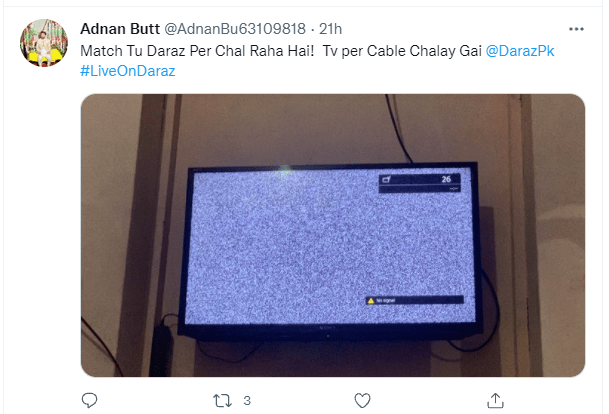This screenshot has height=414, width=609.
Task: Open the share tweet icon
Action: tap(495, 400)
